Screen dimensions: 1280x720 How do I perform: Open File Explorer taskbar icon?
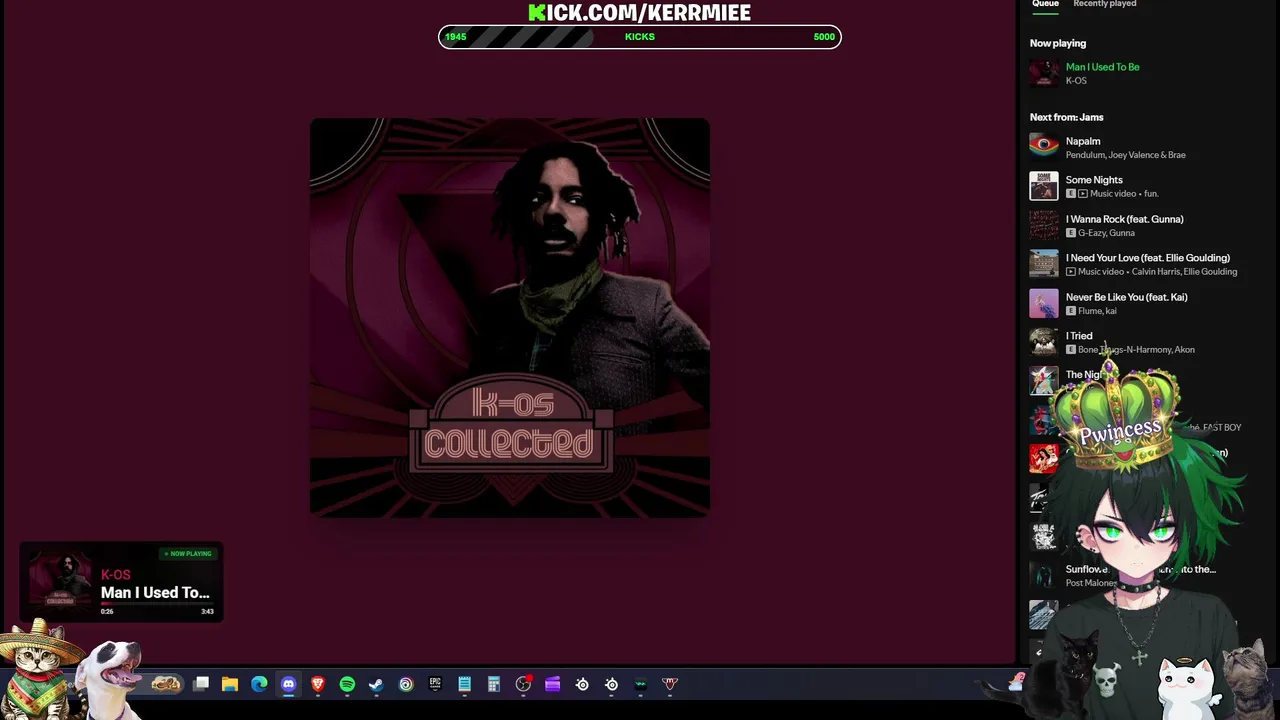pyautogui.click(x=230, y=684)
